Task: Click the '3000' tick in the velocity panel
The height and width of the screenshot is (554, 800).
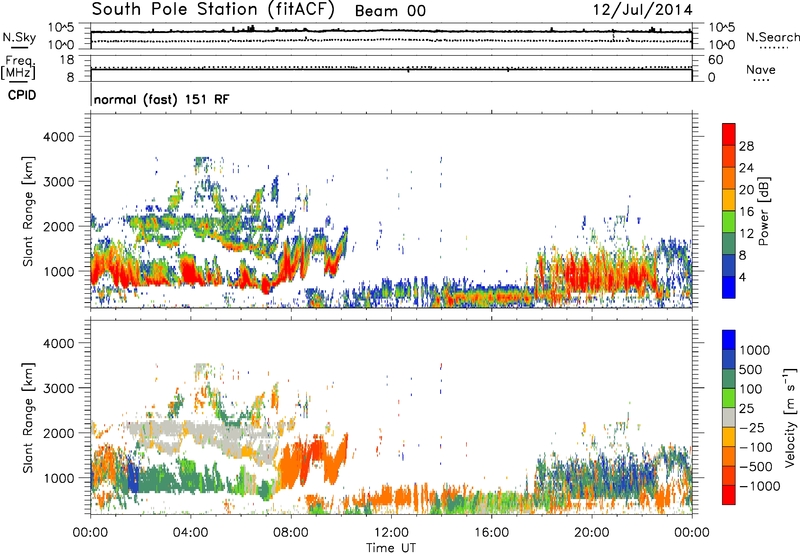Action: 58,388
